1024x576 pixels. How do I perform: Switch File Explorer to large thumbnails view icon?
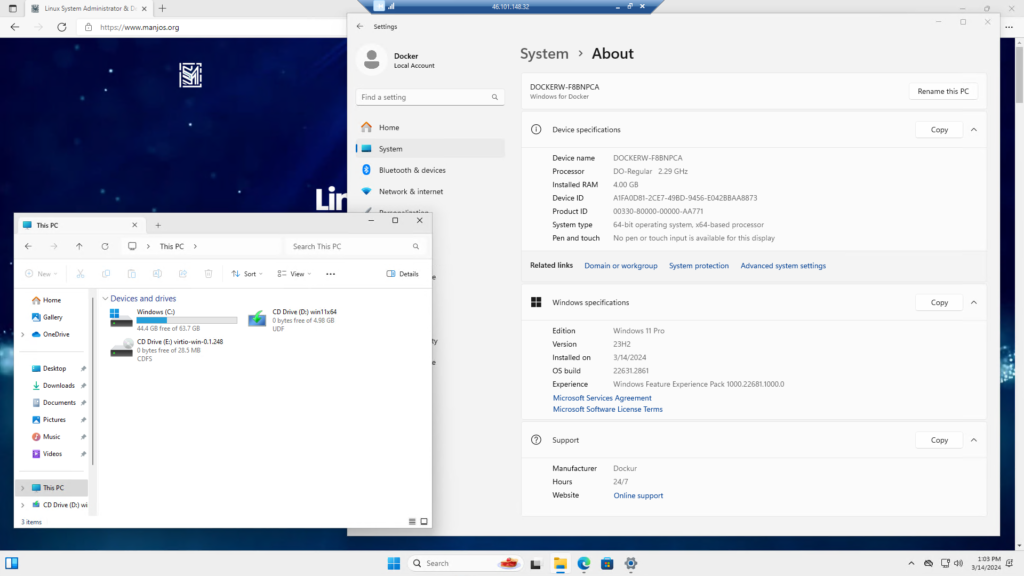tap(424, 521)
